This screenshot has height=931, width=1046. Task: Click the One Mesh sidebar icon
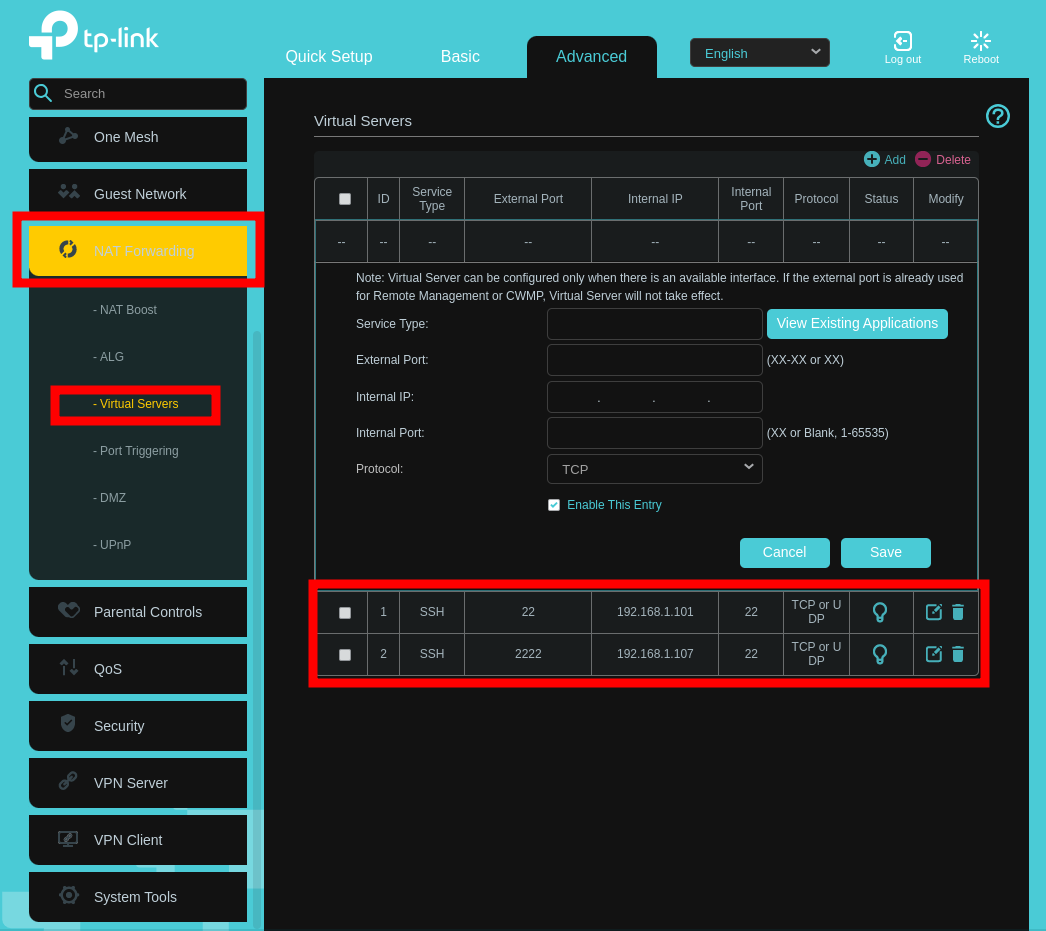[68, 136]
